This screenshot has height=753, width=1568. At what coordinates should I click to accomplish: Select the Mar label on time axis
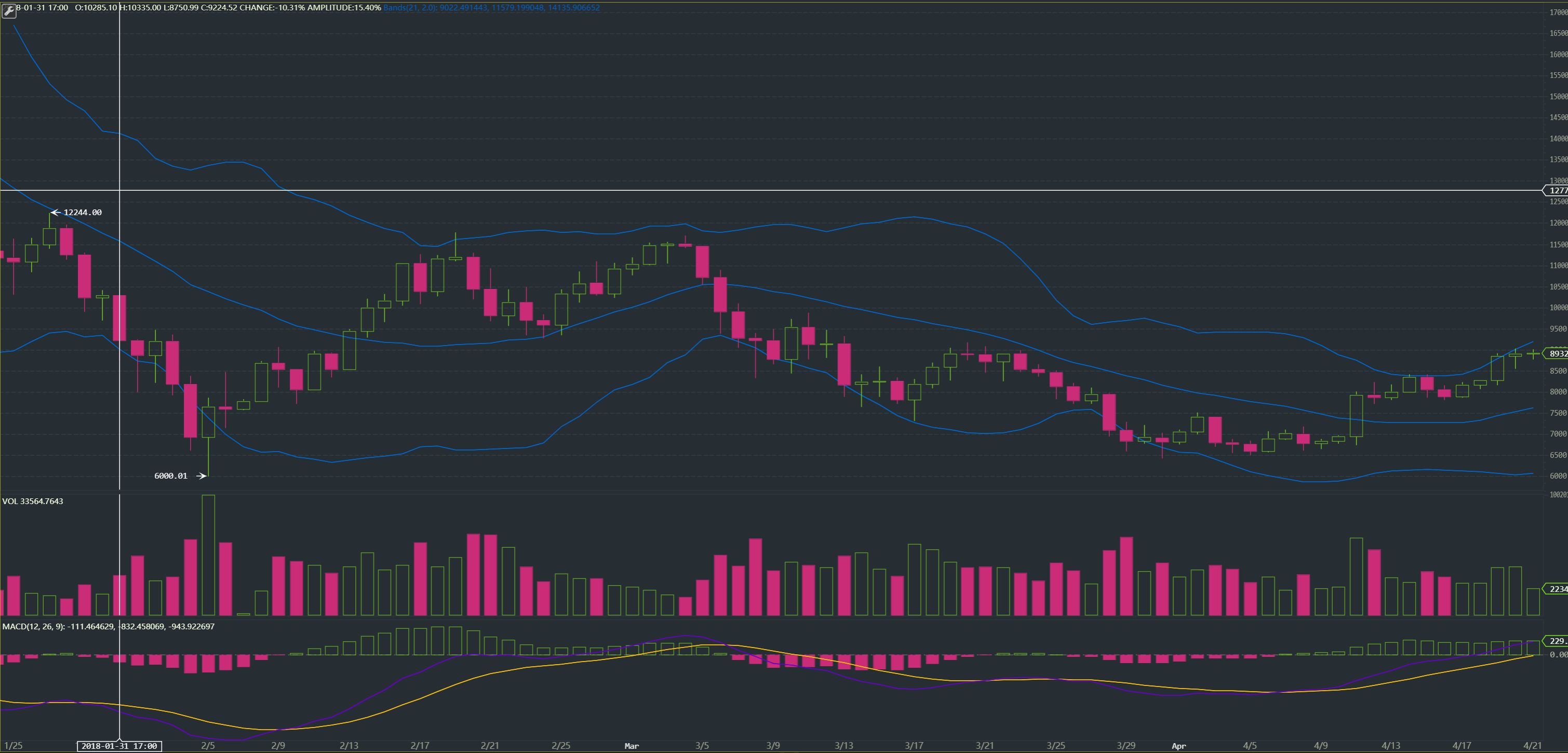(632, 746)
